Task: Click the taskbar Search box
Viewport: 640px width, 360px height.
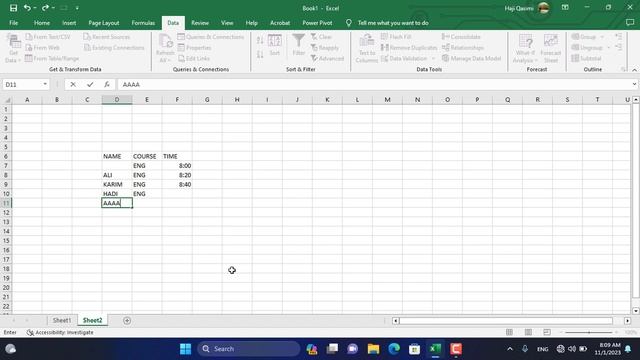Action: (x=249, y=349)
